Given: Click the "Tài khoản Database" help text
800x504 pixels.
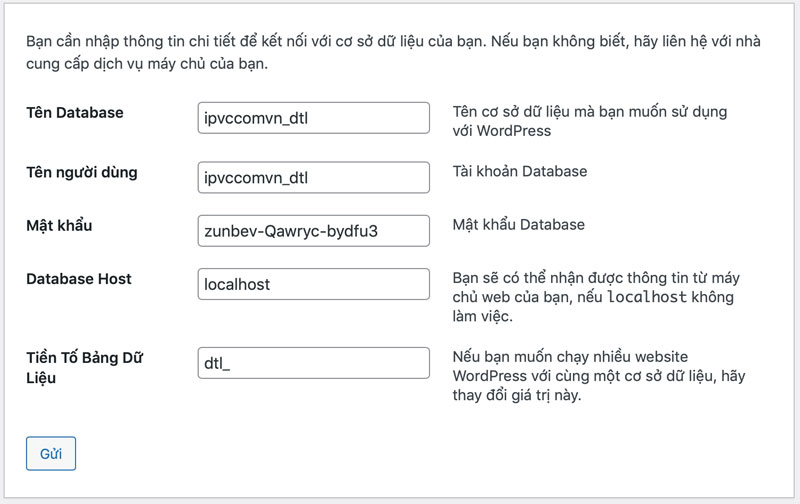Looking at the screenshot, I should (519, 171).
